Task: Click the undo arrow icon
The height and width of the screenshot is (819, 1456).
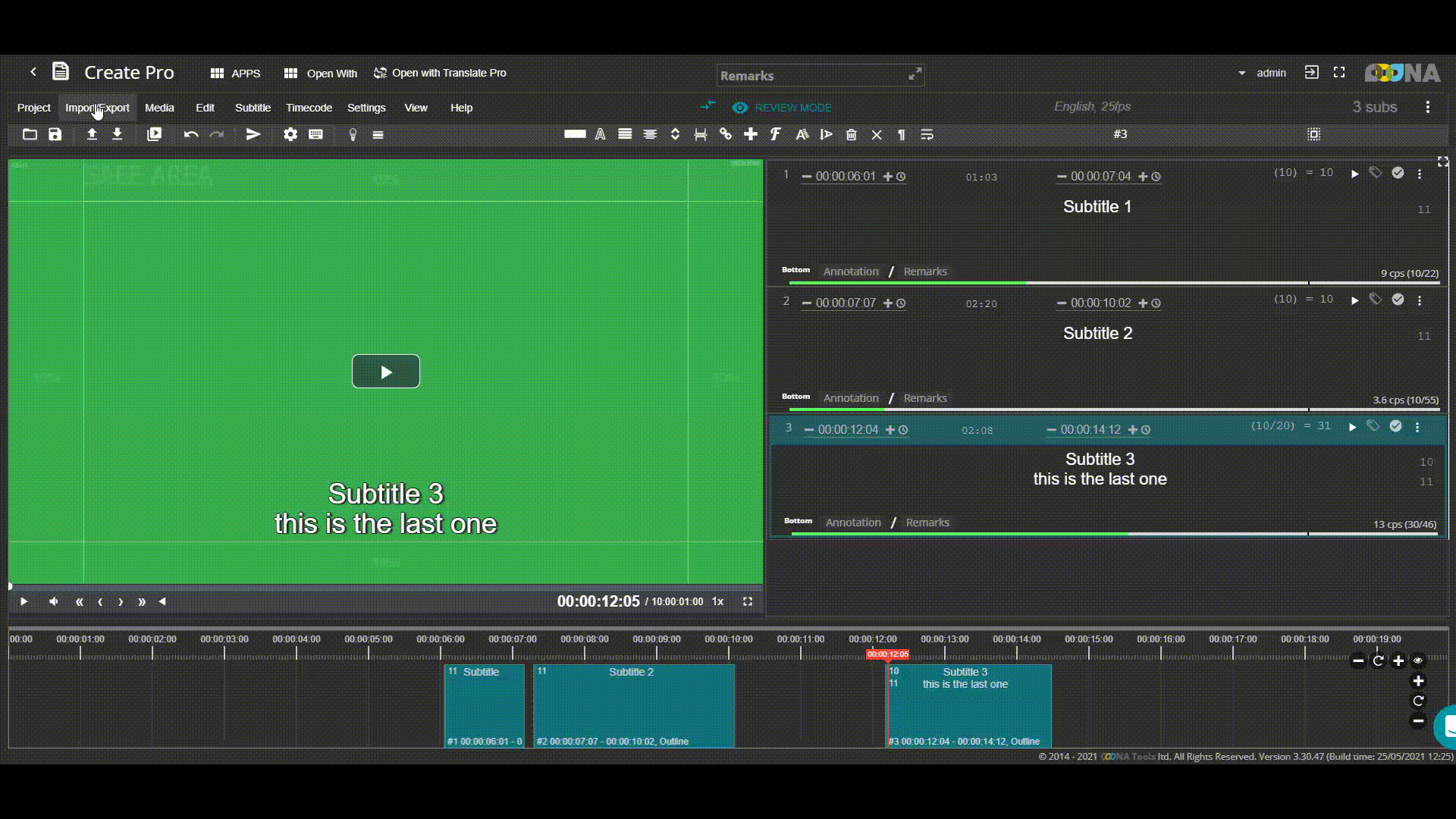Action: click(191, 134)
